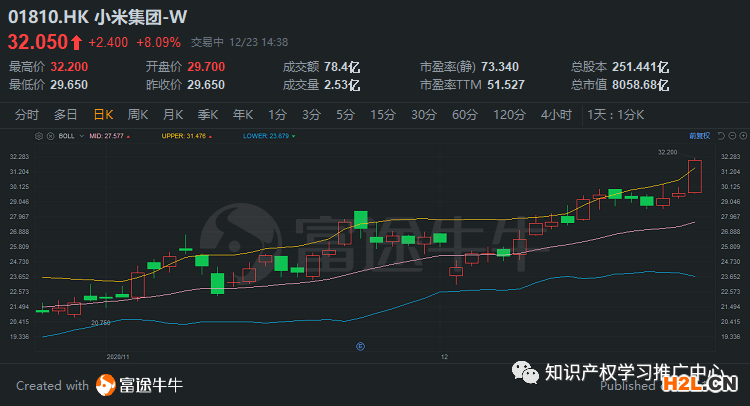Image resolution: width=750 pixels, height=406 pixels.
Task: Click the chart reset undo icon
Action: 721,136
